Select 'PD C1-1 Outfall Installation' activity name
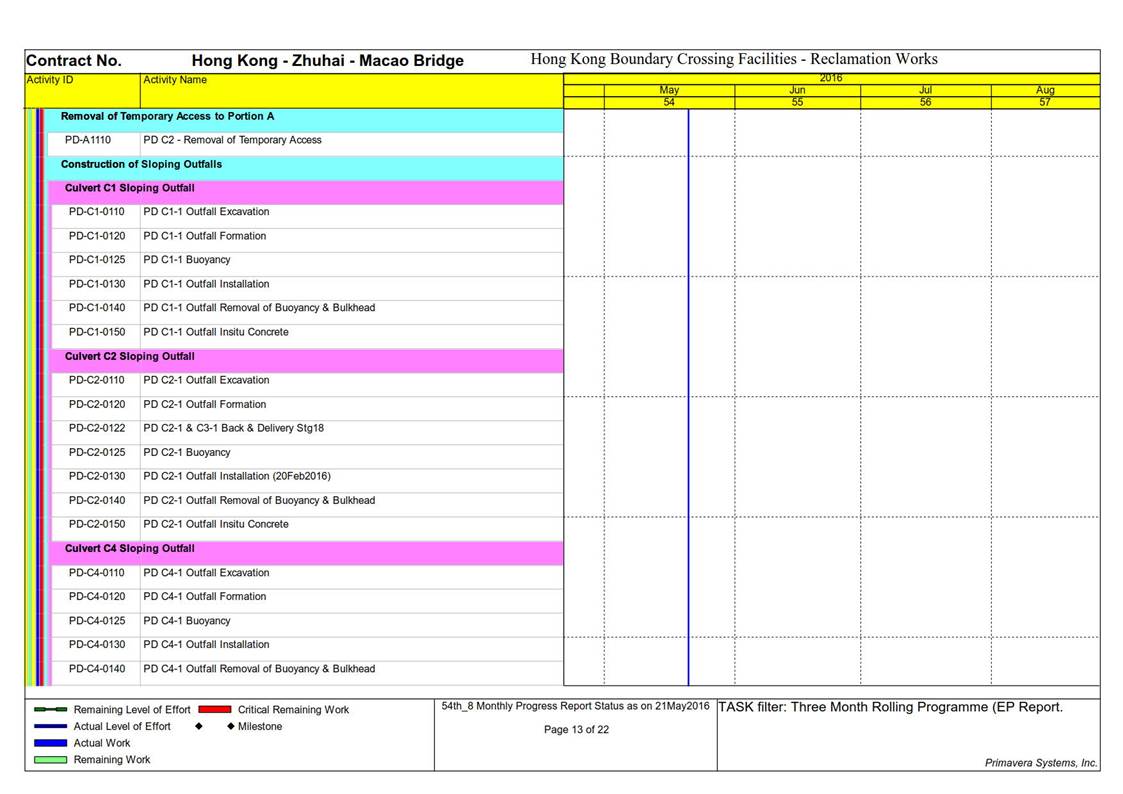 [x=206, y=284]
